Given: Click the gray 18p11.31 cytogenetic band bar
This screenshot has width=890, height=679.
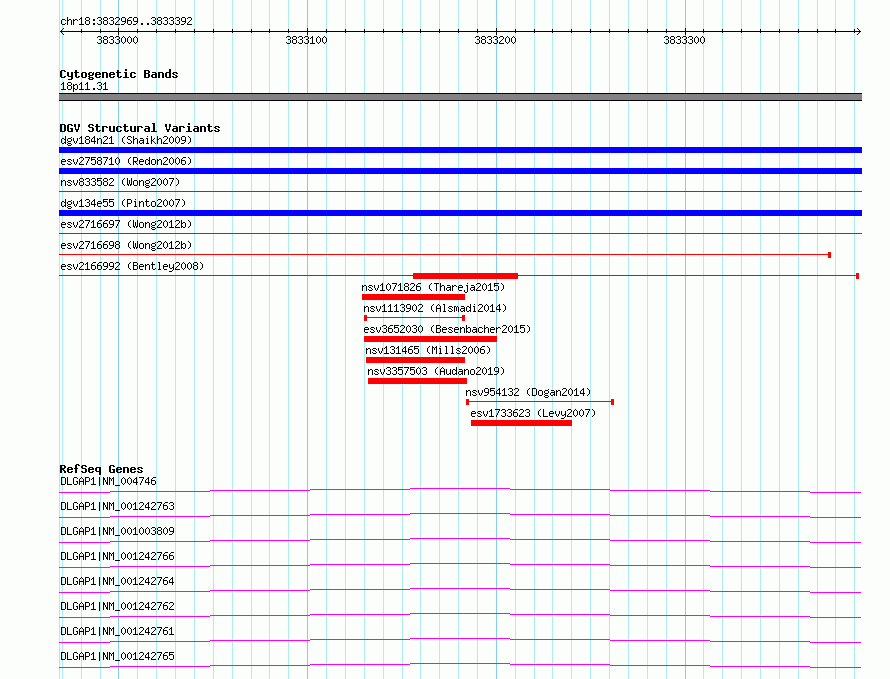Looking at the screenshot, I should click(x=460, y=97).
